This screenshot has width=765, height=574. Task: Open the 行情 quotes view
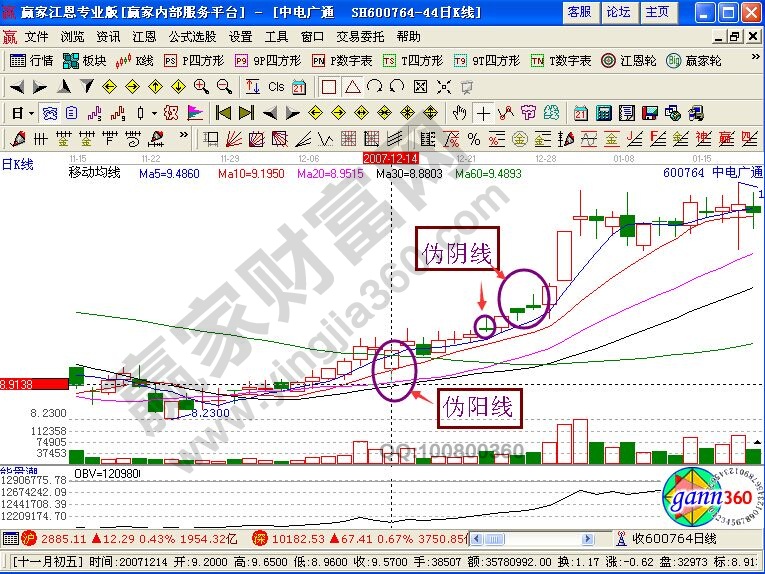tap(31, 60)
